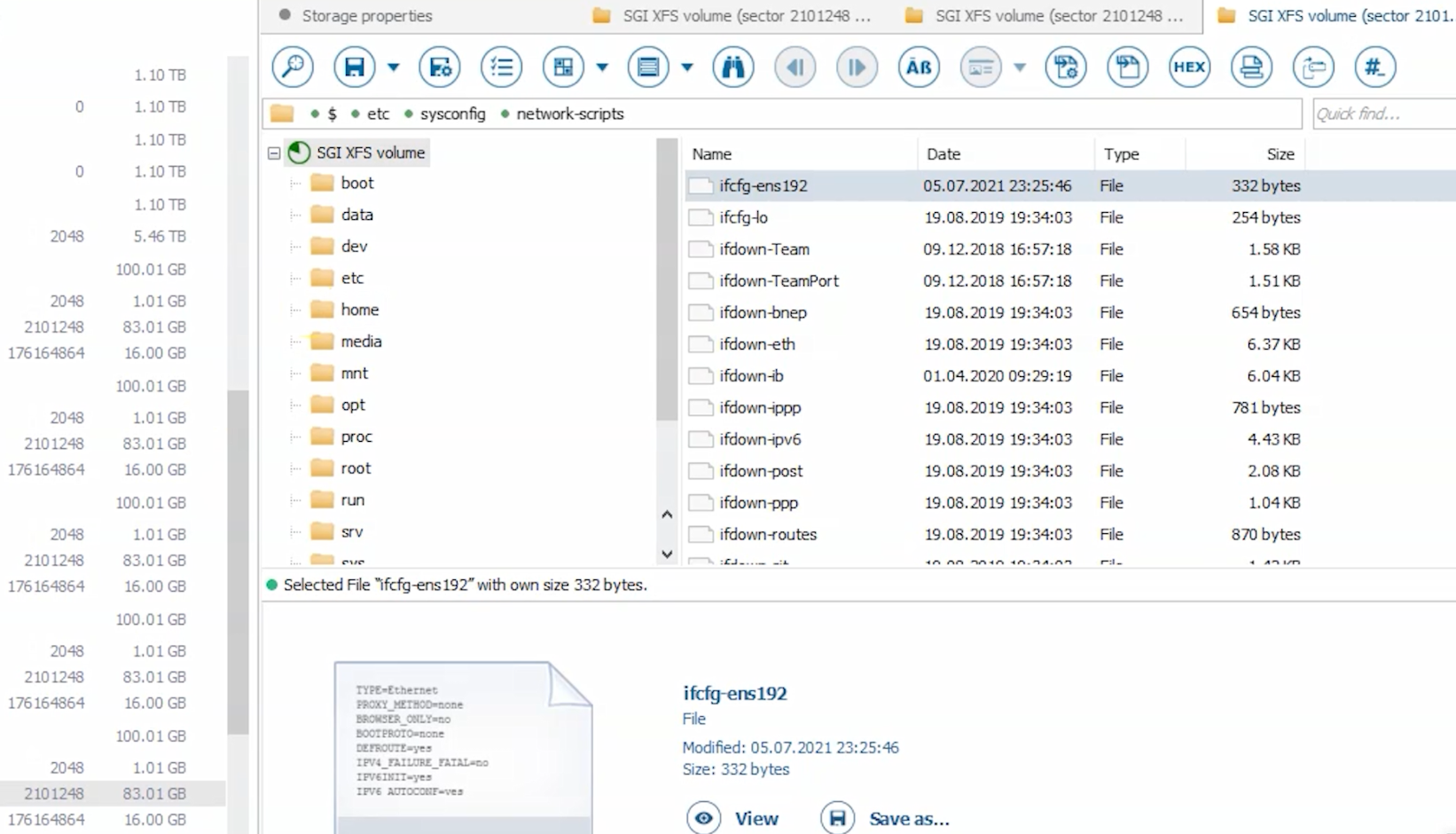
Task: Select the ifcfg-lo file row
Action: coord(743,217)
